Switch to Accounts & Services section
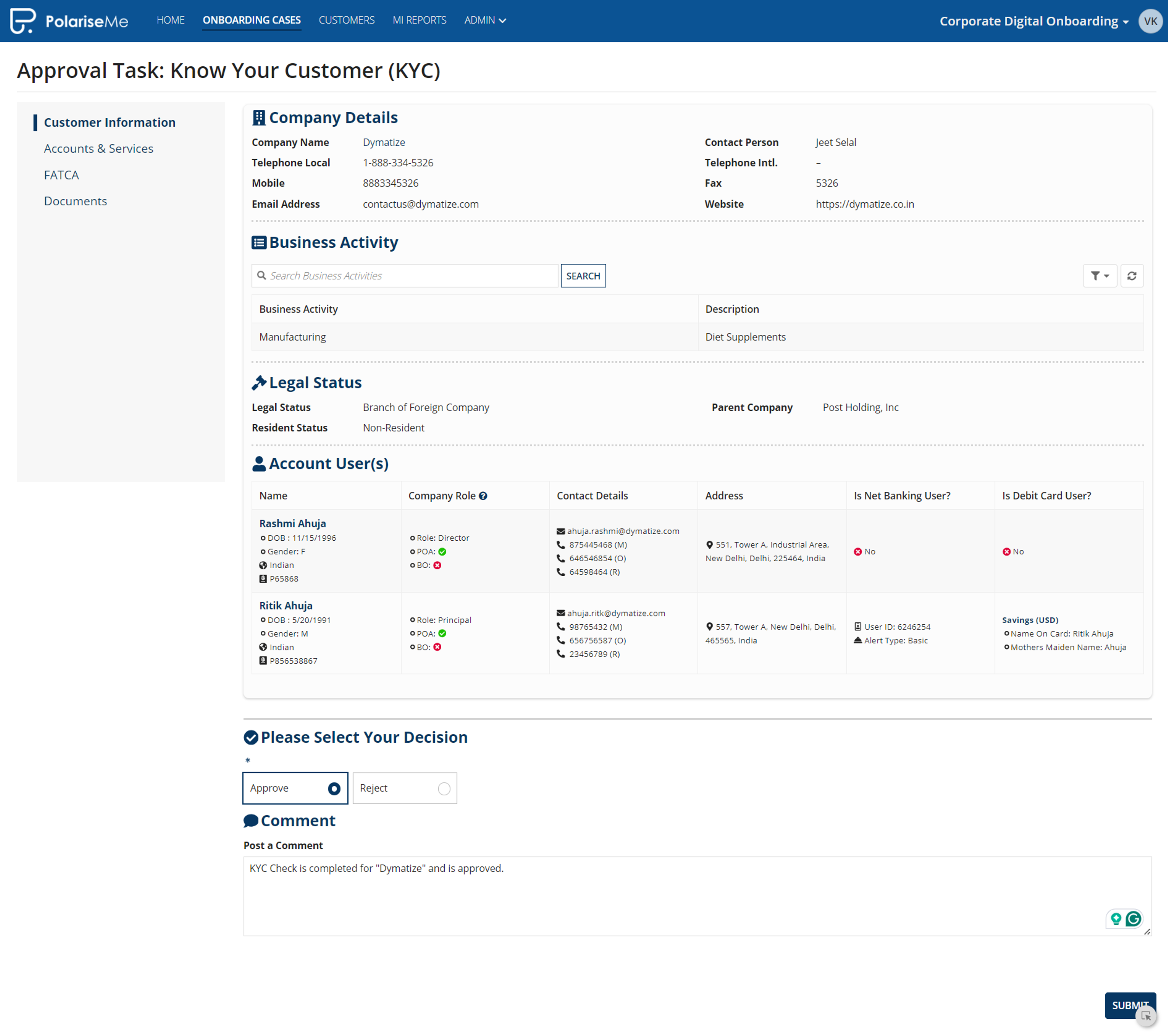Image resolution: width=1168 pixels, height=1036 pixels. [98, 149]
